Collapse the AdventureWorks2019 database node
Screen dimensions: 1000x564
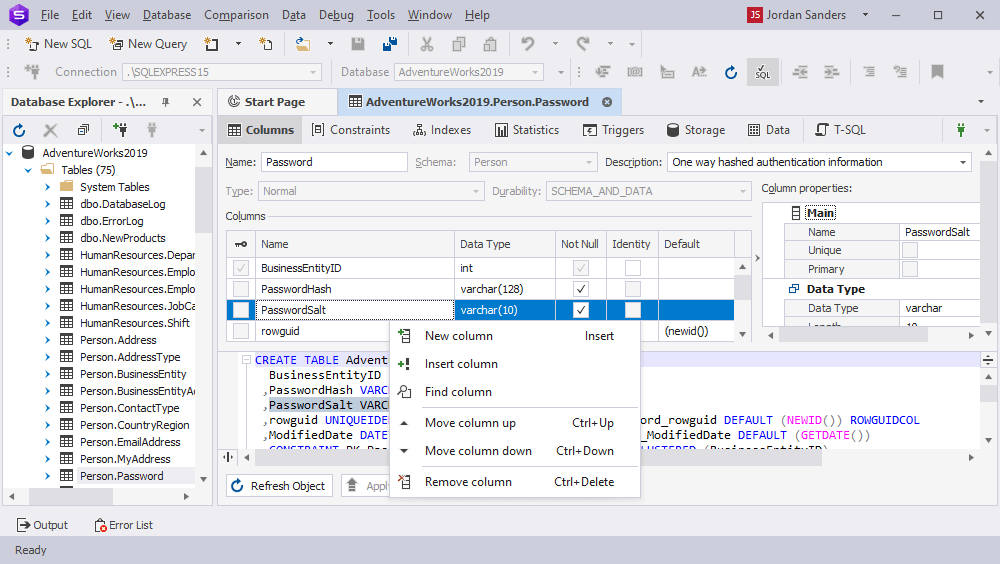point(10,153)
